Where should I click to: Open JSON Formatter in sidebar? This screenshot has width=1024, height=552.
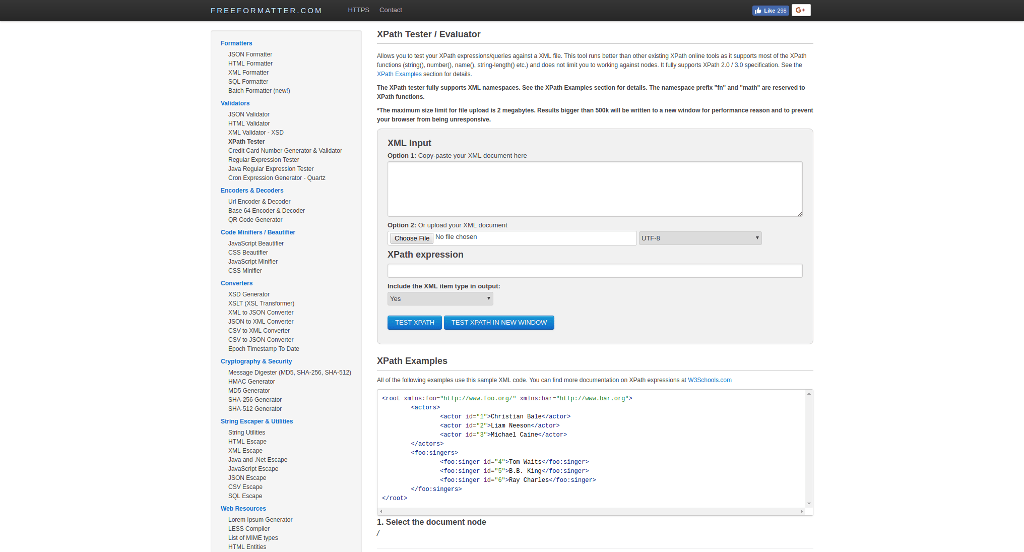[250, 54]
